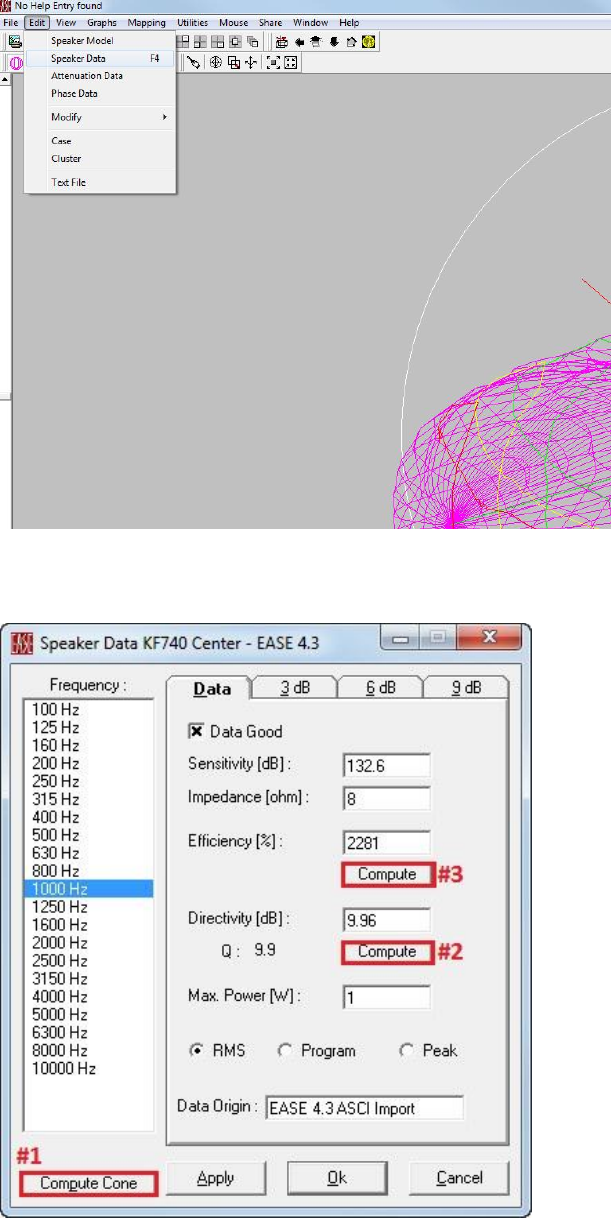Click the Max. Power [W] input field
The height and width of the screenshot is (1218, 611).
(x=386, y=997)
